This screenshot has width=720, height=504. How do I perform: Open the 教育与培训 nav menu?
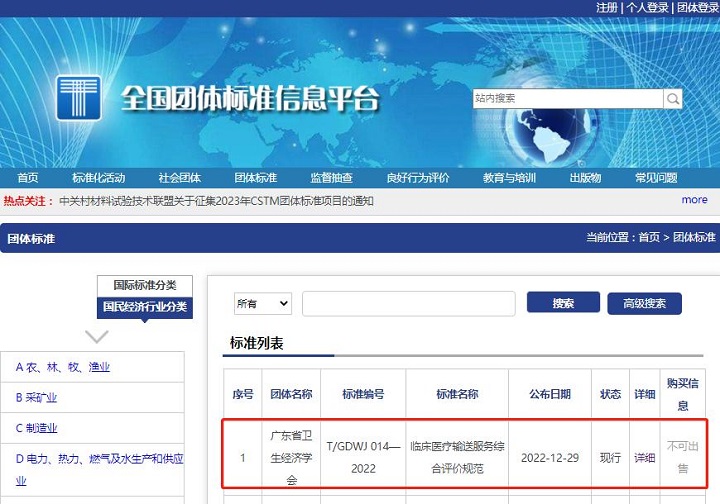point(509,178)
